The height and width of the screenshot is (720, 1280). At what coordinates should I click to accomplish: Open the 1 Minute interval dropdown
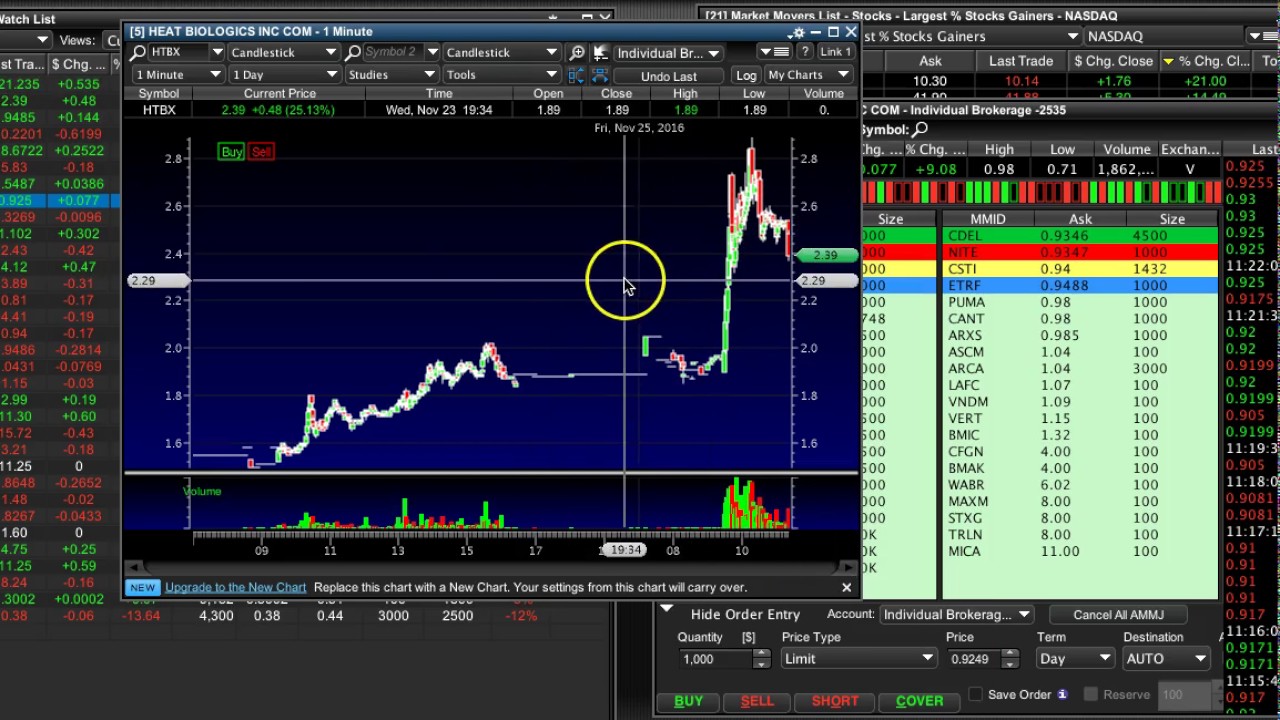178,75
